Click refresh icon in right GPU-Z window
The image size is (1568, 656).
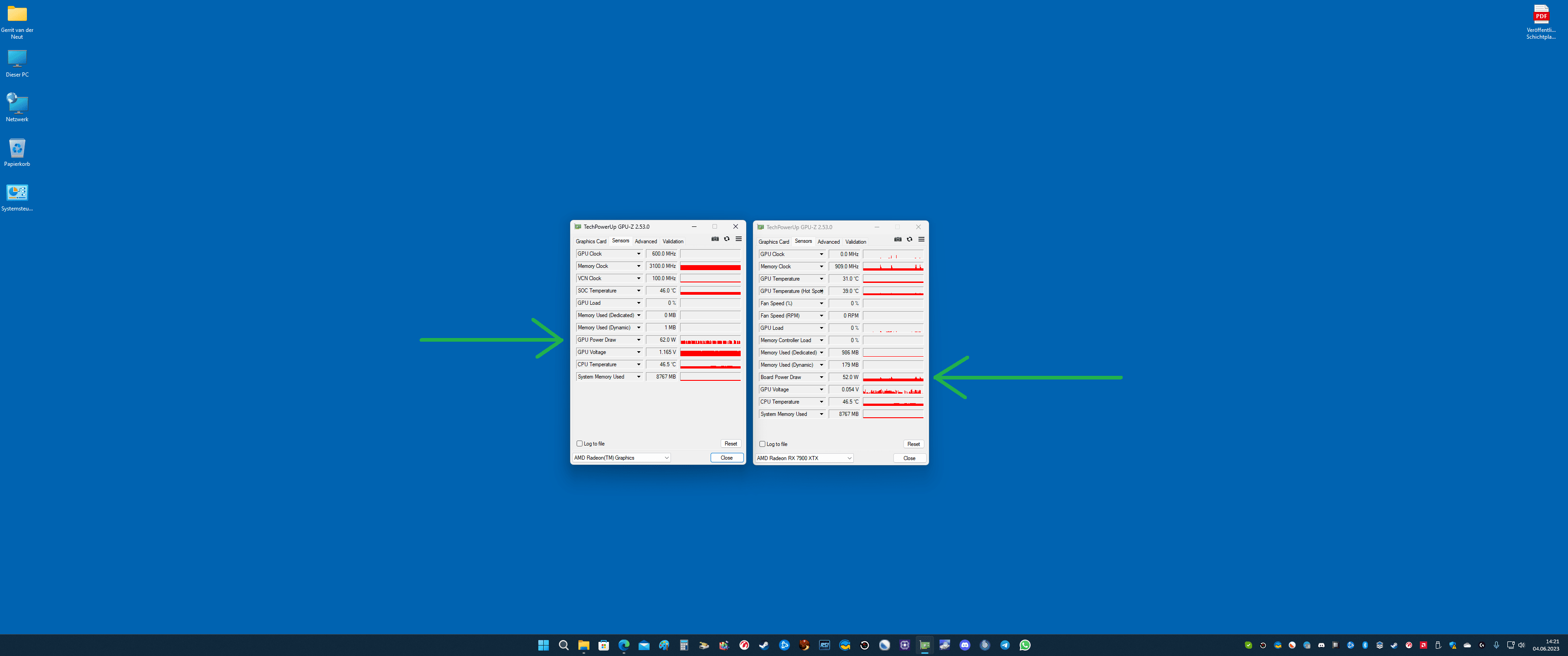pyautogui.click(x=909, y=240)
